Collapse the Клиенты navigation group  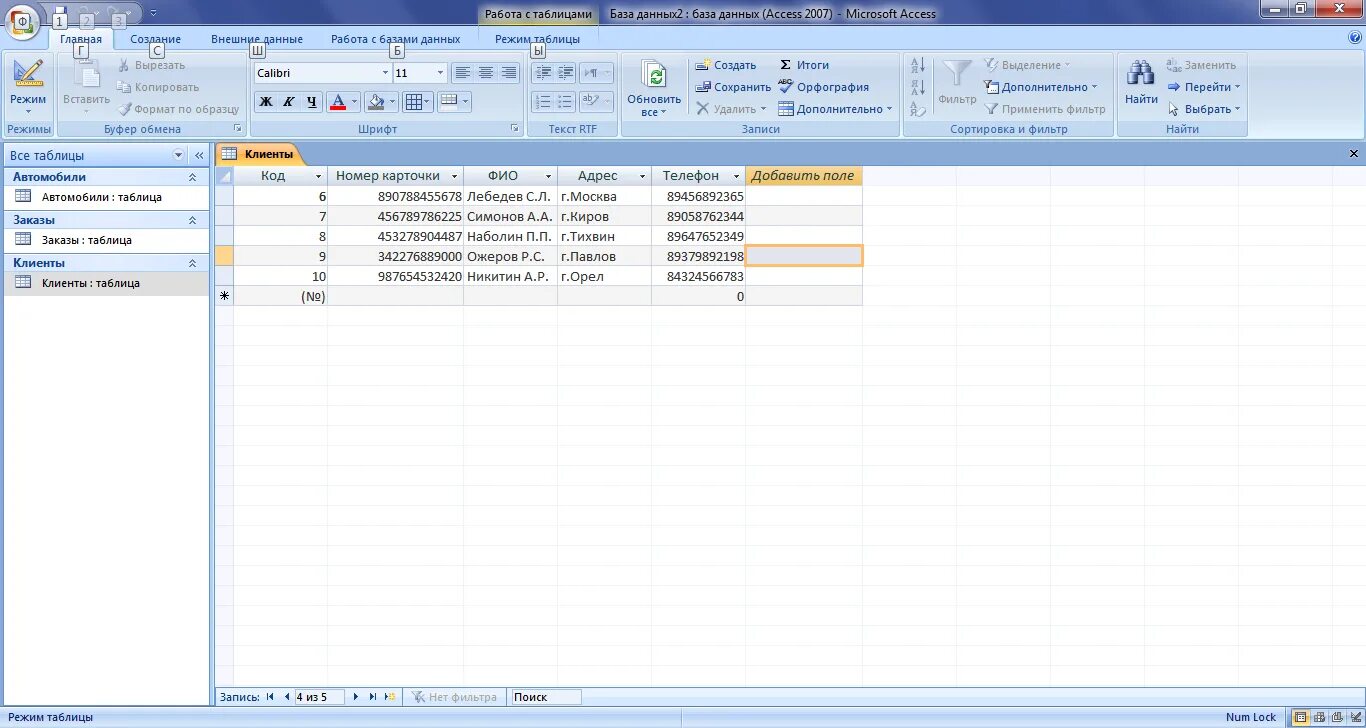tap(192, 263)
